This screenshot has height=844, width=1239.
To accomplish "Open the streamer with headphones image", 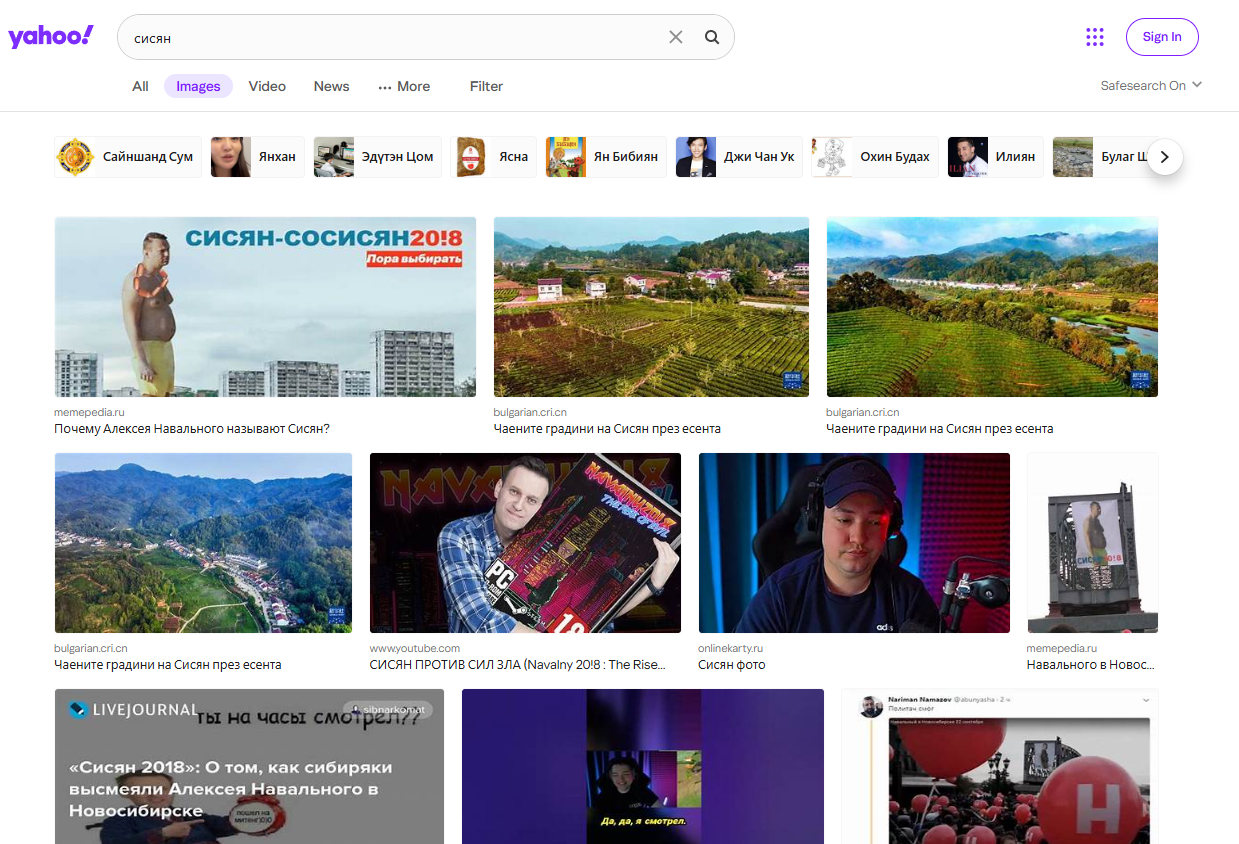I will point(854,543).
